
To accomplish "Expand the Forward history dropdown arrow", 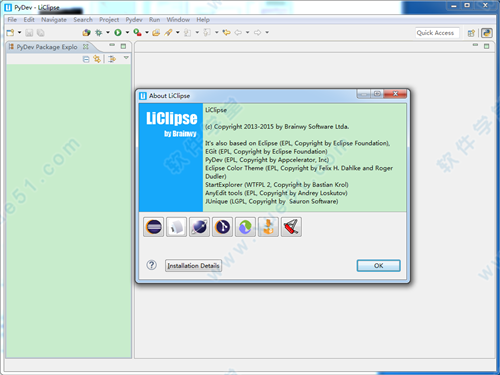I will coord(267,32).
